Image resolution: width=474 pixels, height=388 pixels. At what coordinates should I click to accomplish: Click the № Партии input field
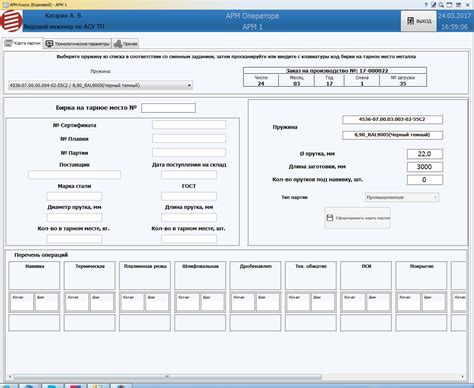[189, 153]
